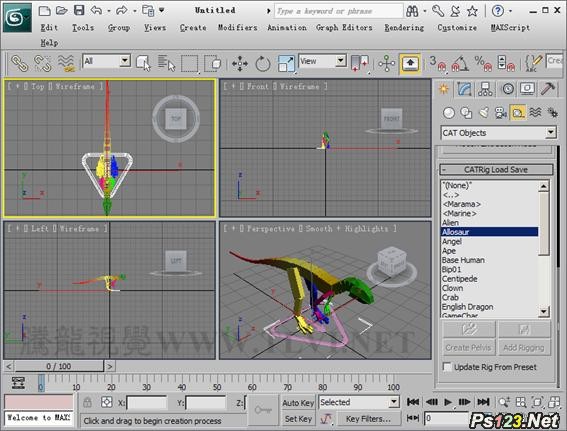Open the Edit Named Selection Sets icon

[x=533, y=64]
